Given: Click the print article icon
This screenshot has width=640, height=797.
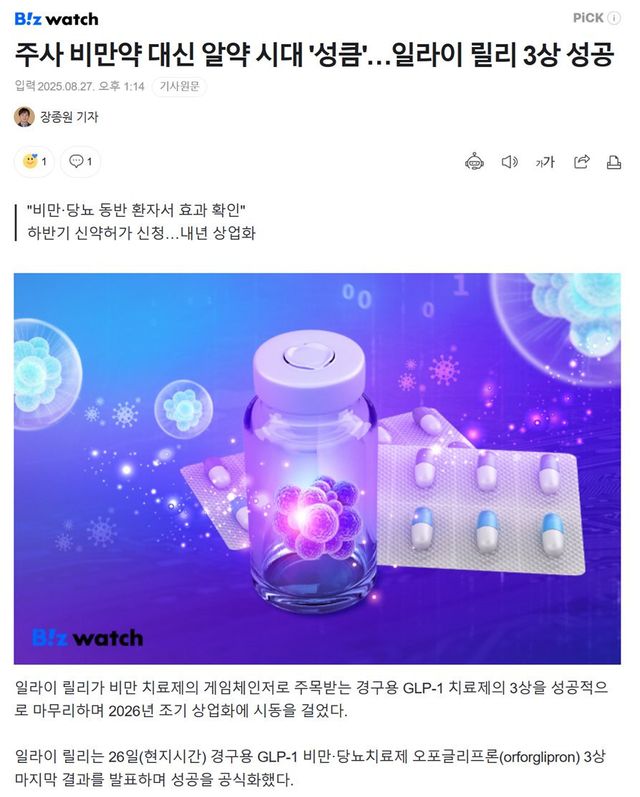Looking at the screenshot, I should point(614,162).
